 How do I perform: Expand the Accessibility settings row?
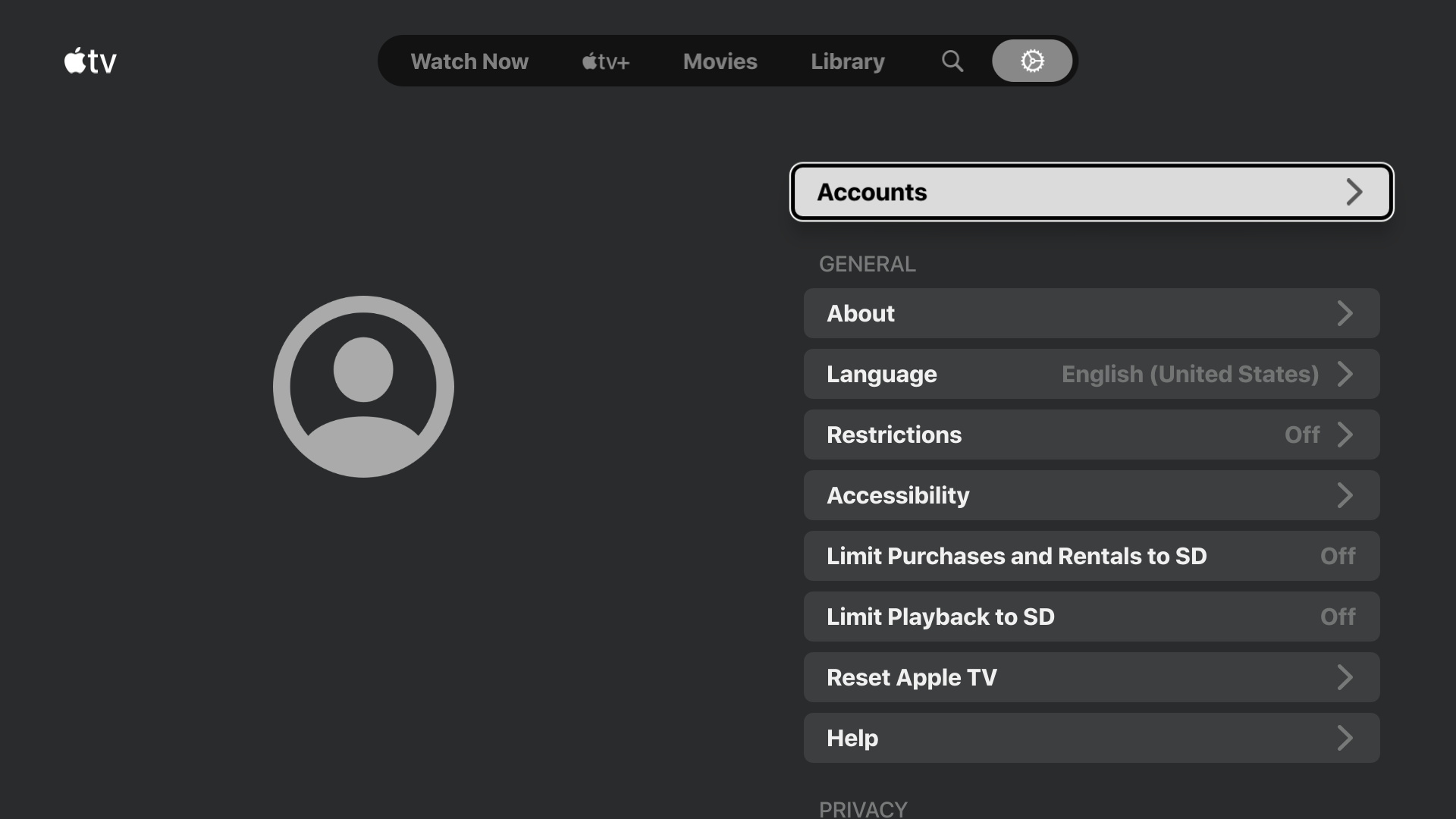click(1091, 495)
